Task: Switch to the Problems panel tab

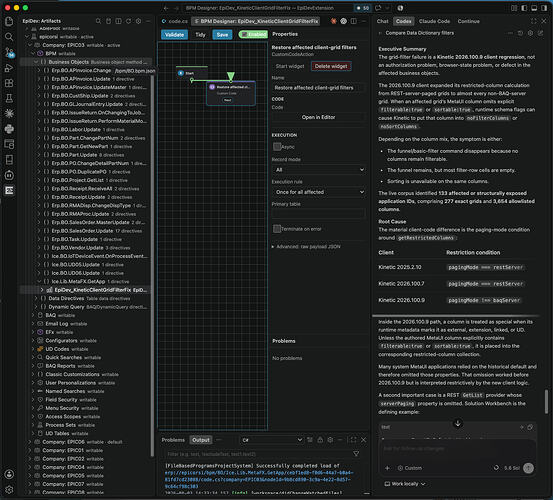Action: coord(173,440)
